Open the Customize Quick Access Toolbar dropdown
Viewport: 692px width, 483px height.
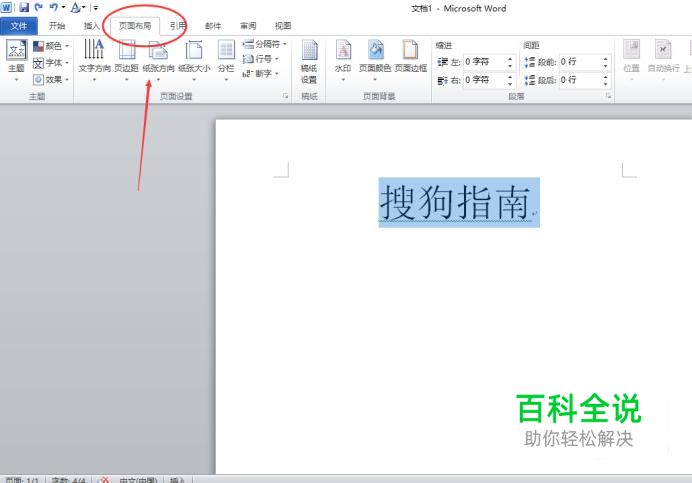(96, 8)
